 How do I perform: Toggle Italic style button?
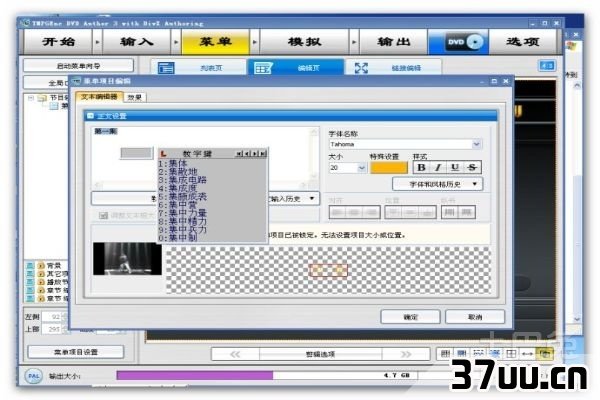tap(438, 168)
